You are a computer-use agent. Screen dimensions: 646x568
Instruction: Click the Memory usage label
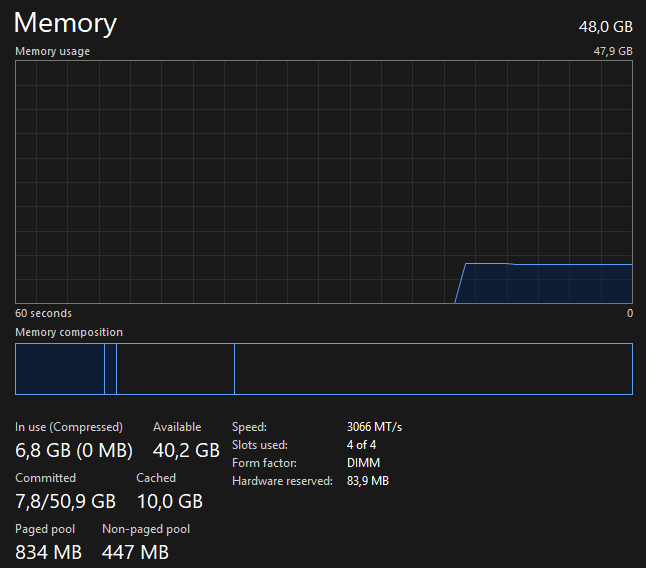click(52, 51)
